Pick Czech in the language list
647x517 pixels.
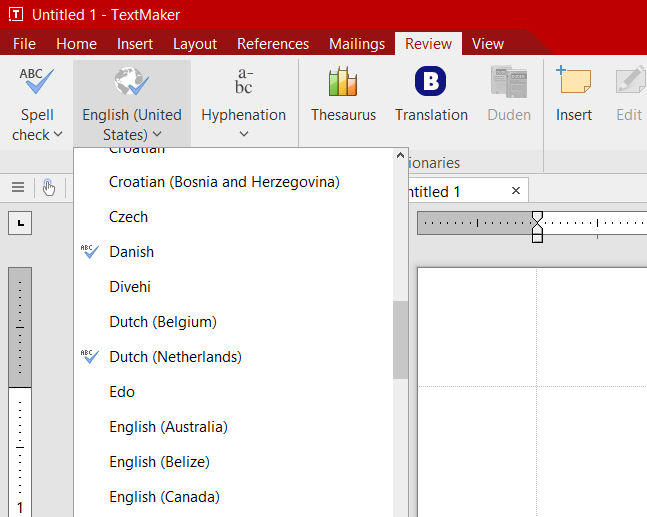[x=128, y=217]
